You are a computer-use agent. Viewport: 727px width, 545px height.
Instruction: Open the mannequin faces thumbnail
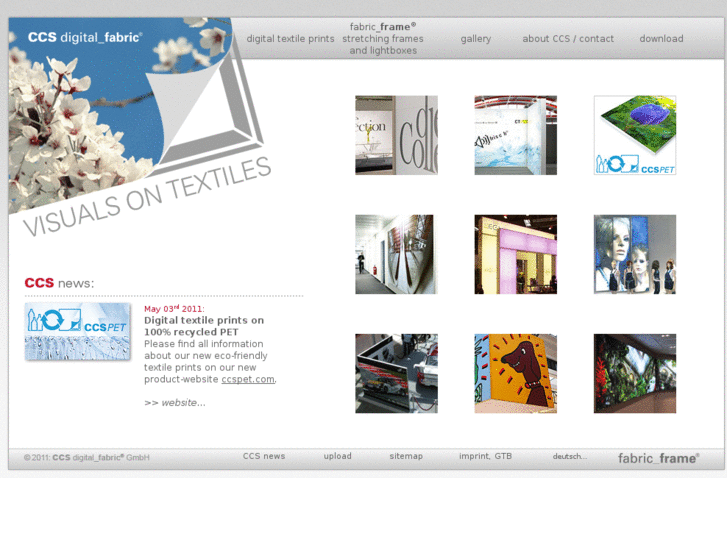(634, 254)
